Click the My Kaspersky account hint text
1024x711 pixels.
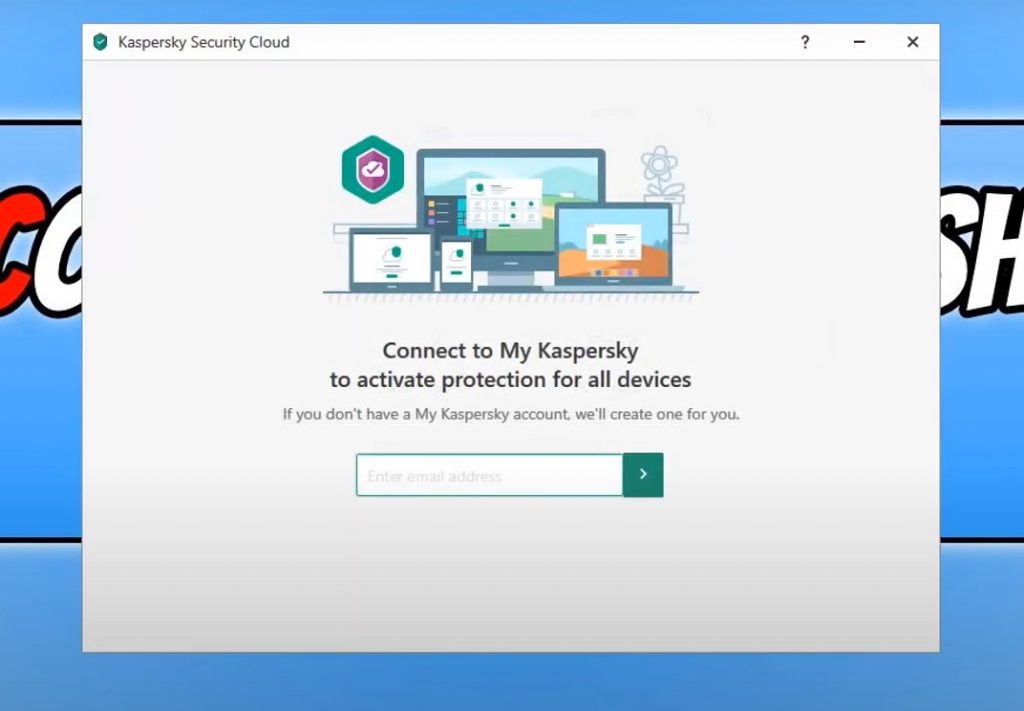(x=511, y=414)
